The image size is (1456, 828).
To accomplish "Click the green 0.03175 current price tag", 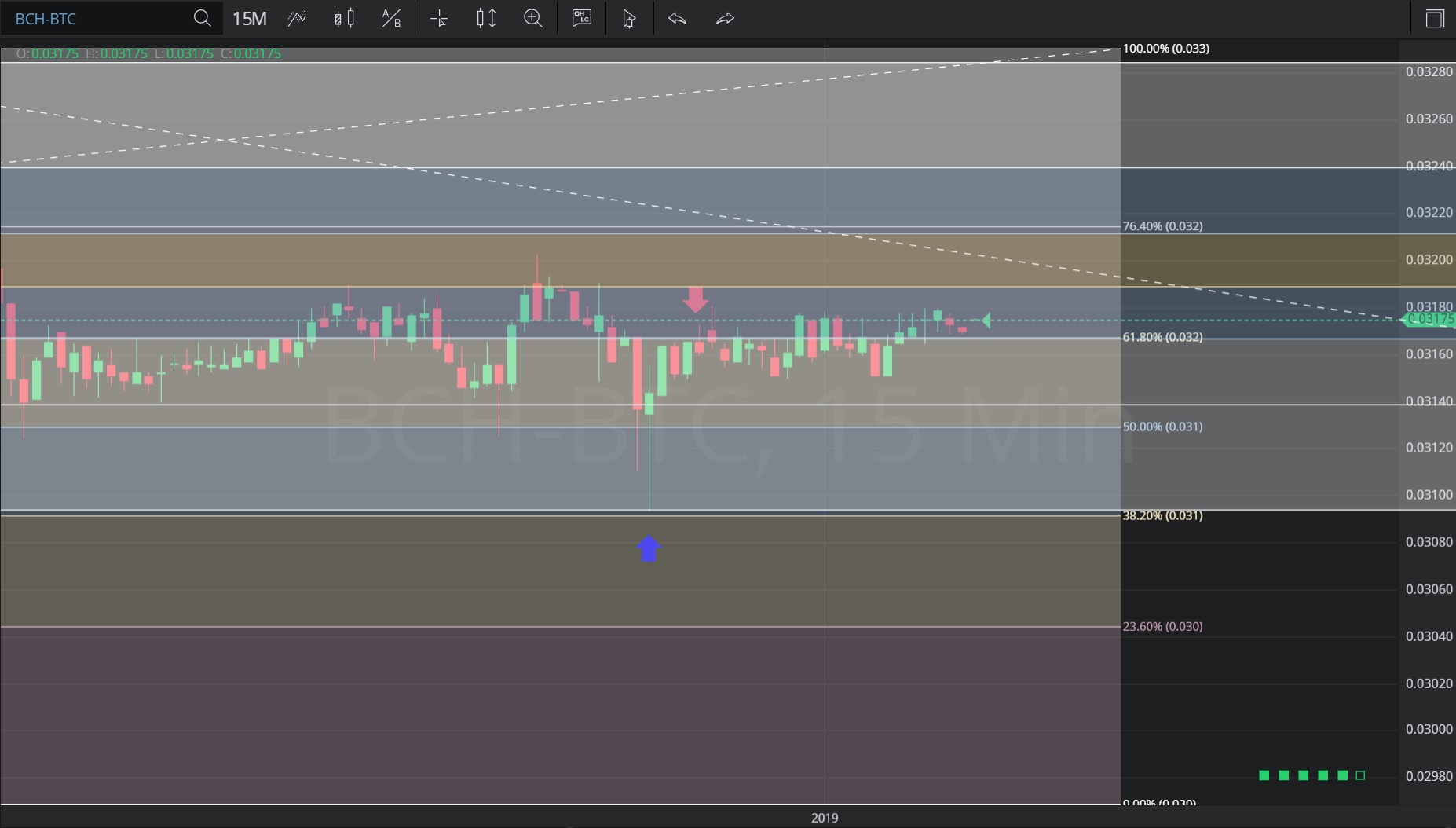I will pyautogui.click(x=1428, y=319).
